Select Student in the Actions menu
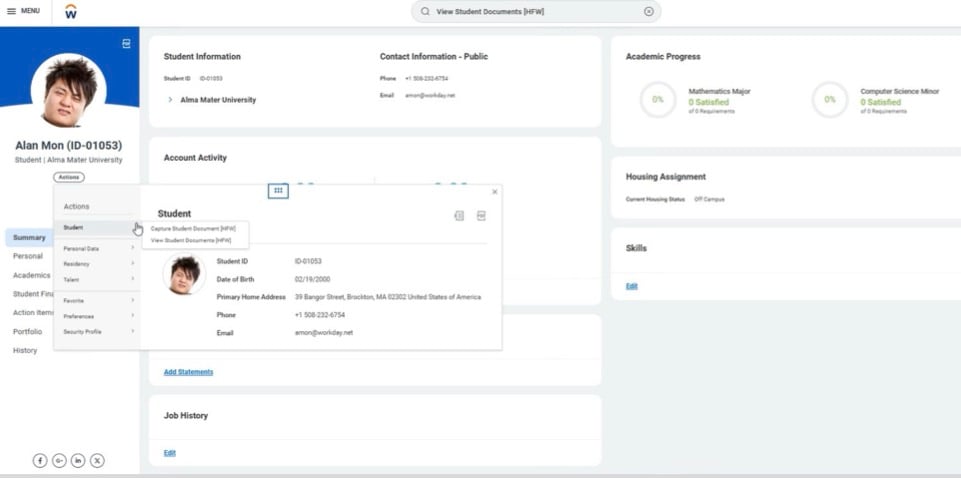Screen dimensions: 961x478 coord(97,227)
